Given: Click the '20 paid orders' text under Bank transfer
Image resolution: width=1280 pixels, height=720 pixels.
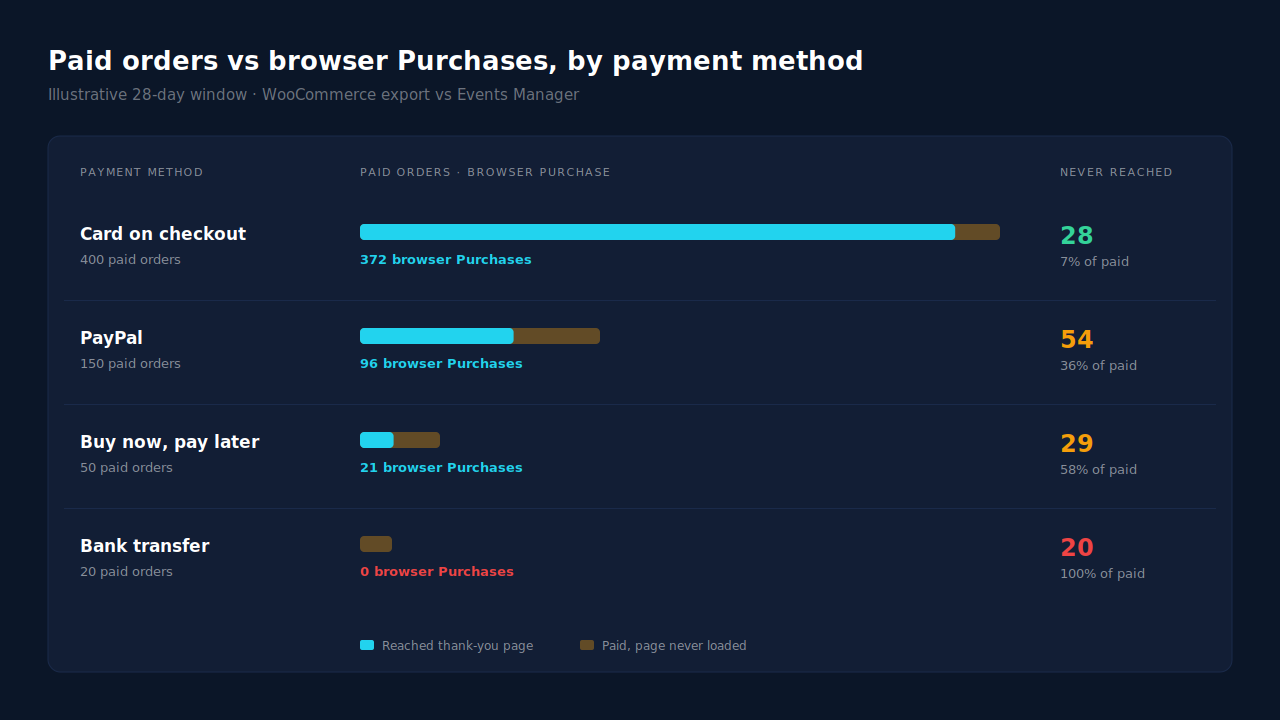Looking at the screenshot, I should (126, 572).
